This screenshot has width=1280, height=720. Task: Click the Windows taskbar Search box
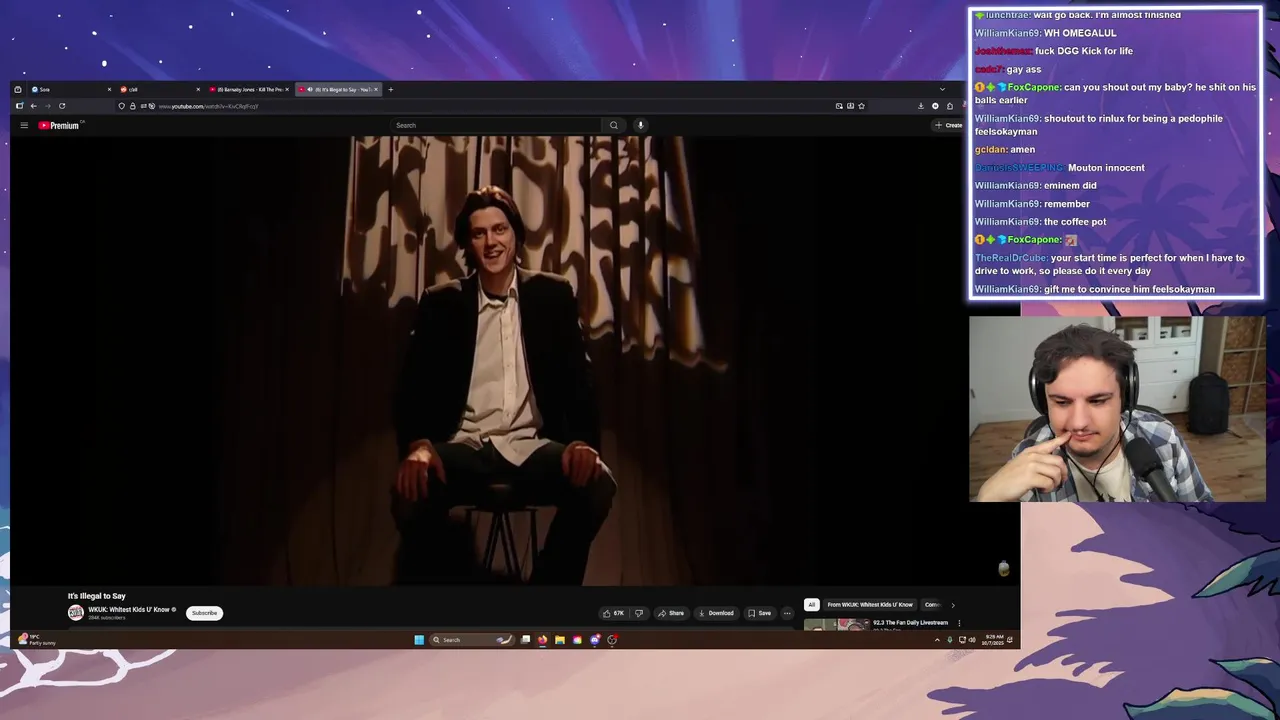pyautogui.click(x=472, y=640)
